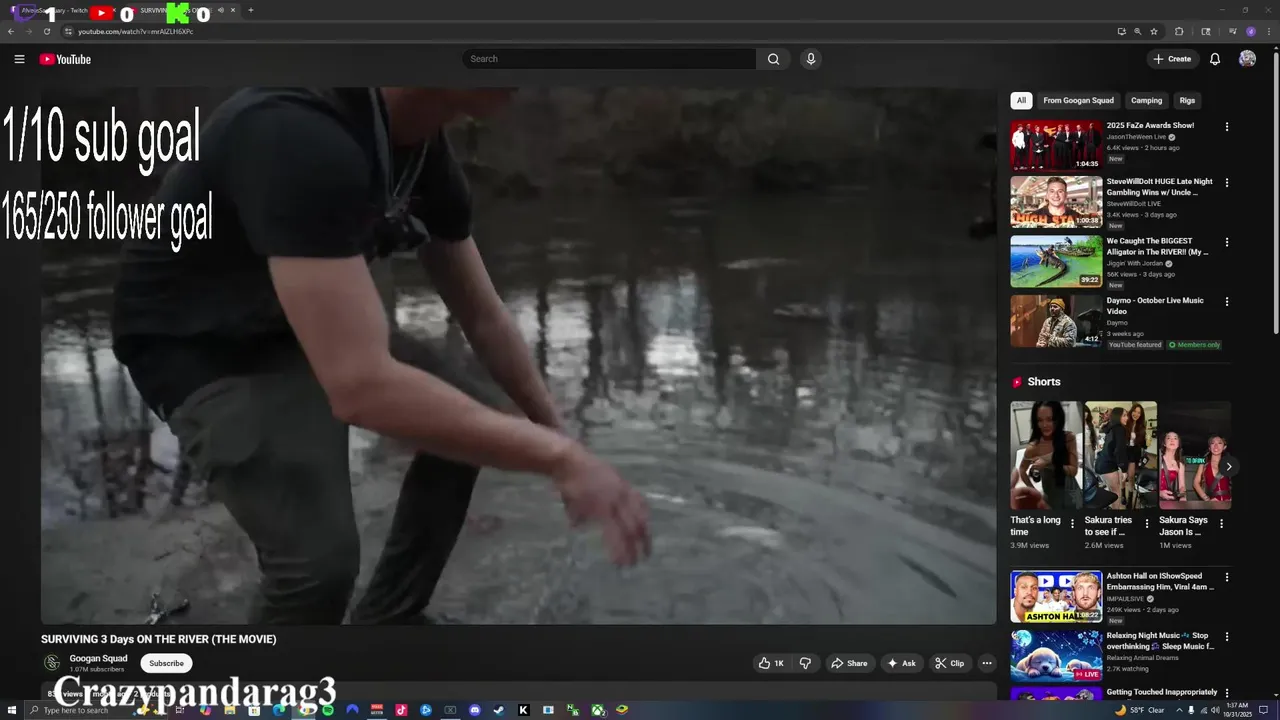The image size is (1280, 720).
Task: Create a clip with Clip button
Action: pos(949,663)
